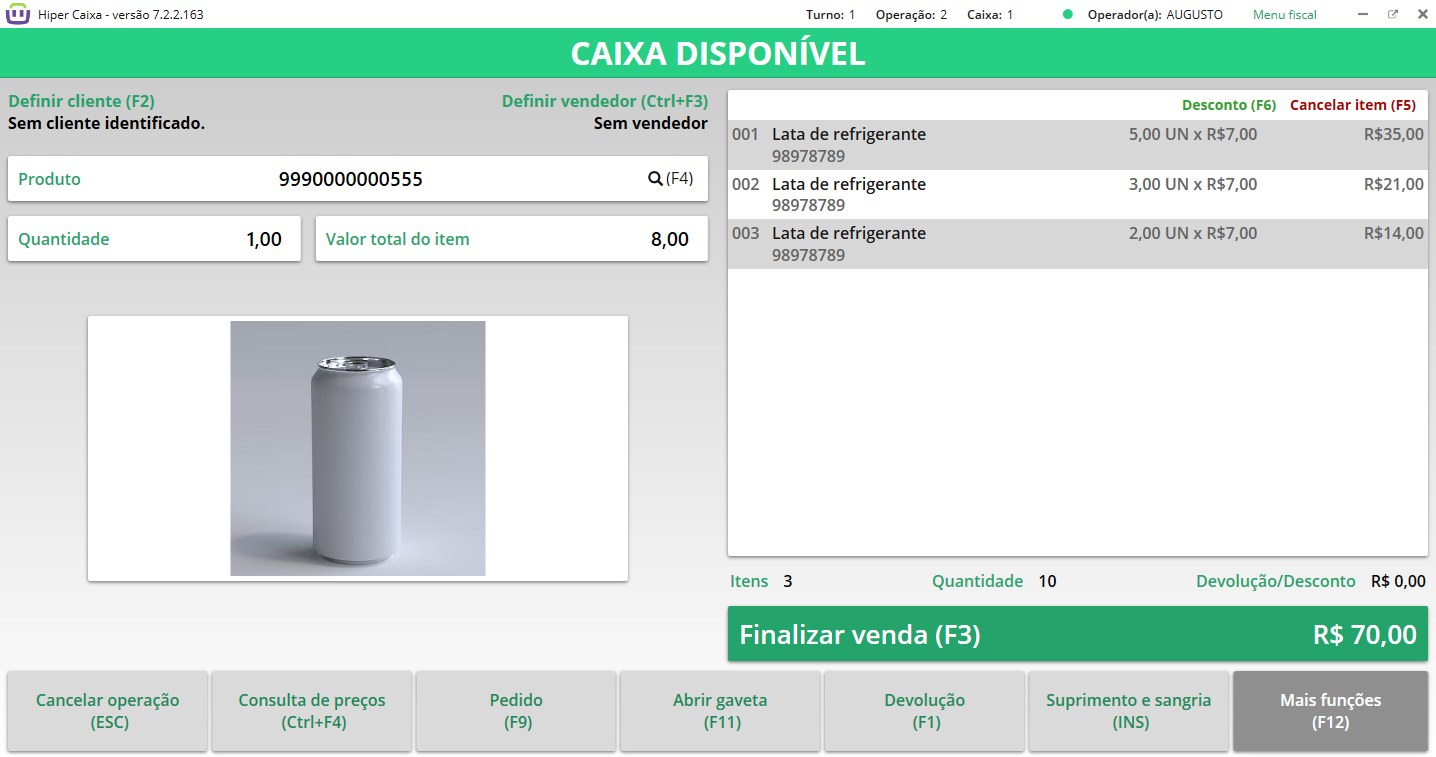
Task: Click the Turno: 1 indicator
Action: pos(831,15)
